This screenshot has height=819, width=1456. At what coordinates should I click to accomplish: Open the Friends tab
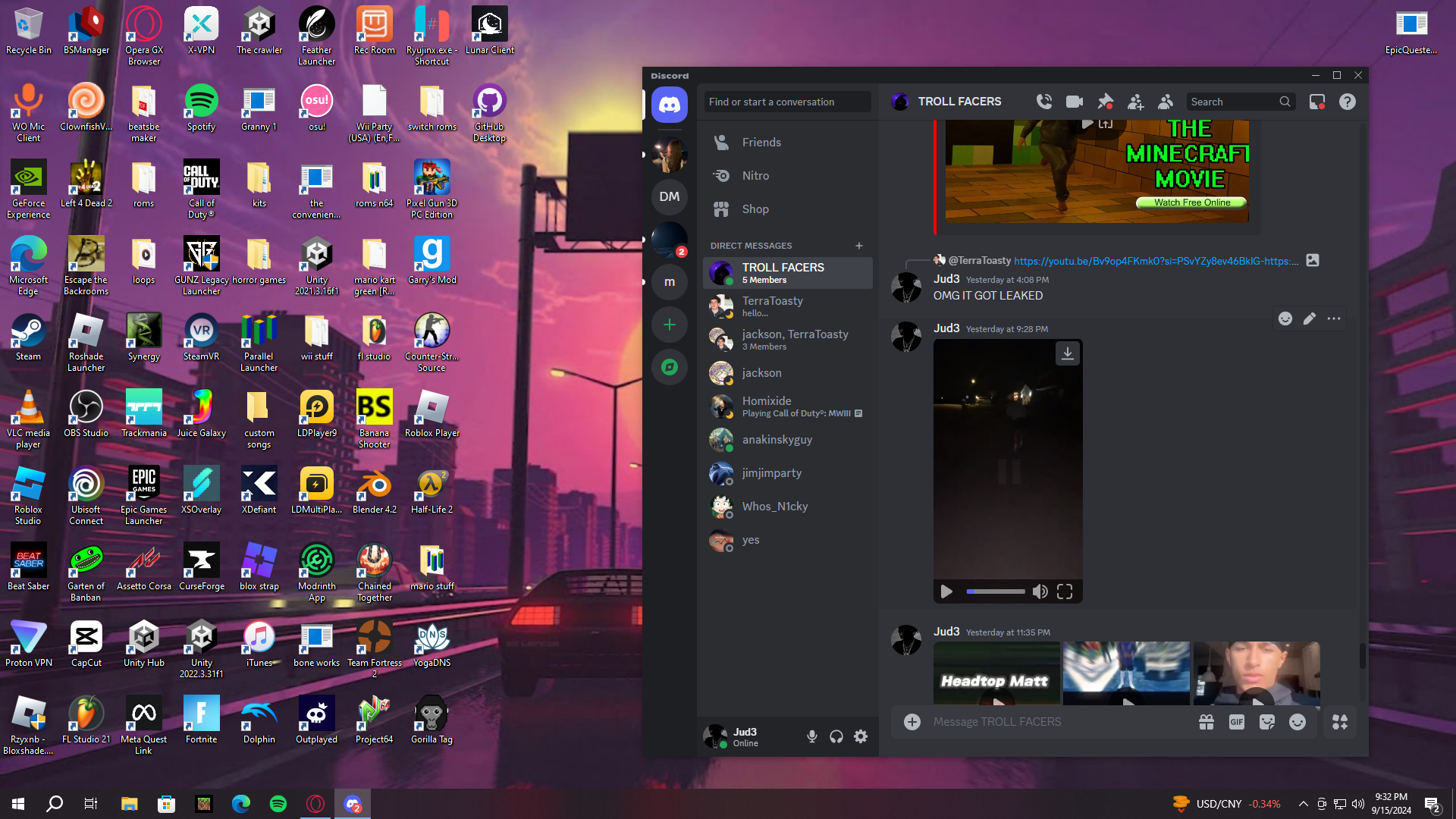(761, 143)
